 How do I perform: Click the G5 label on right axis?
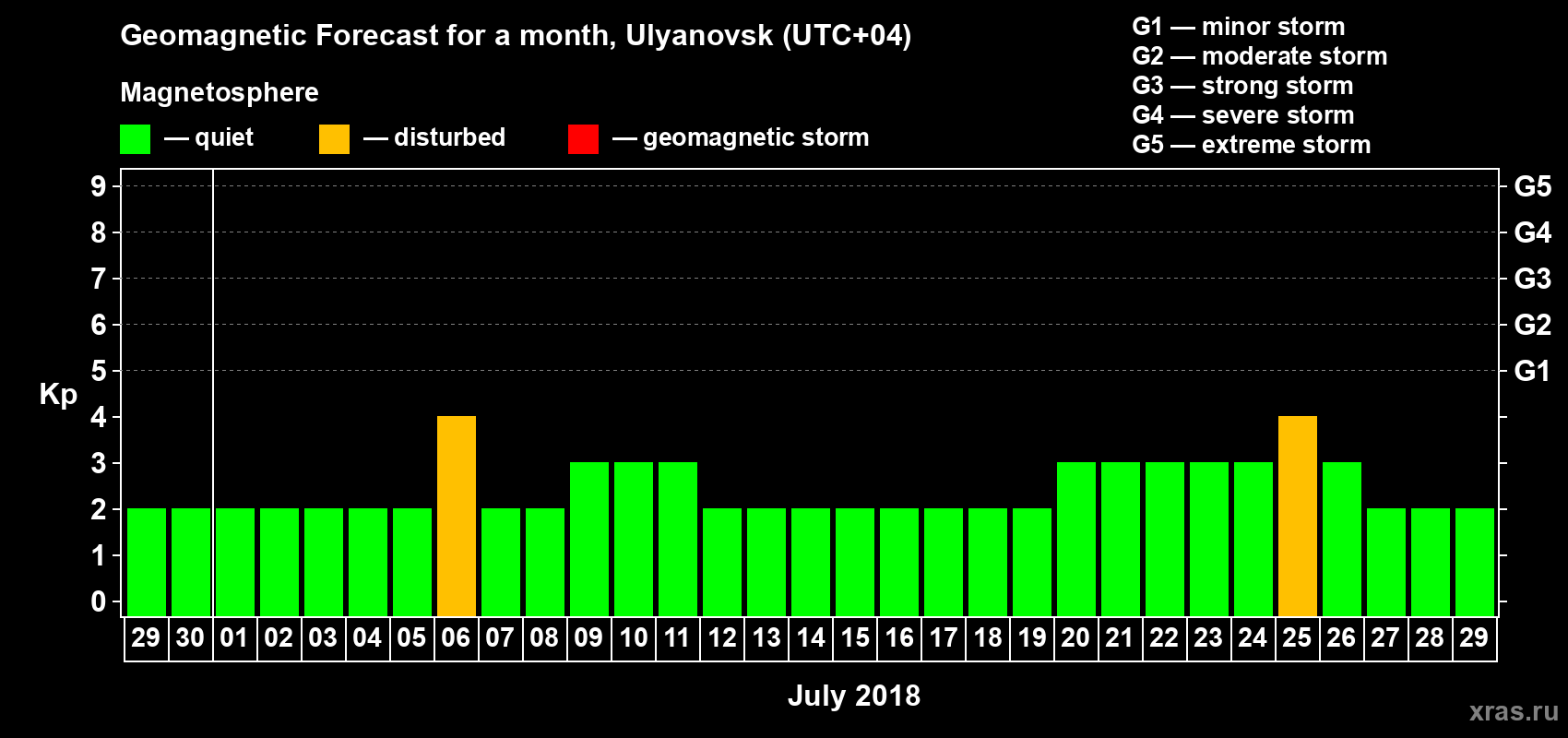tap(1533, 186)
